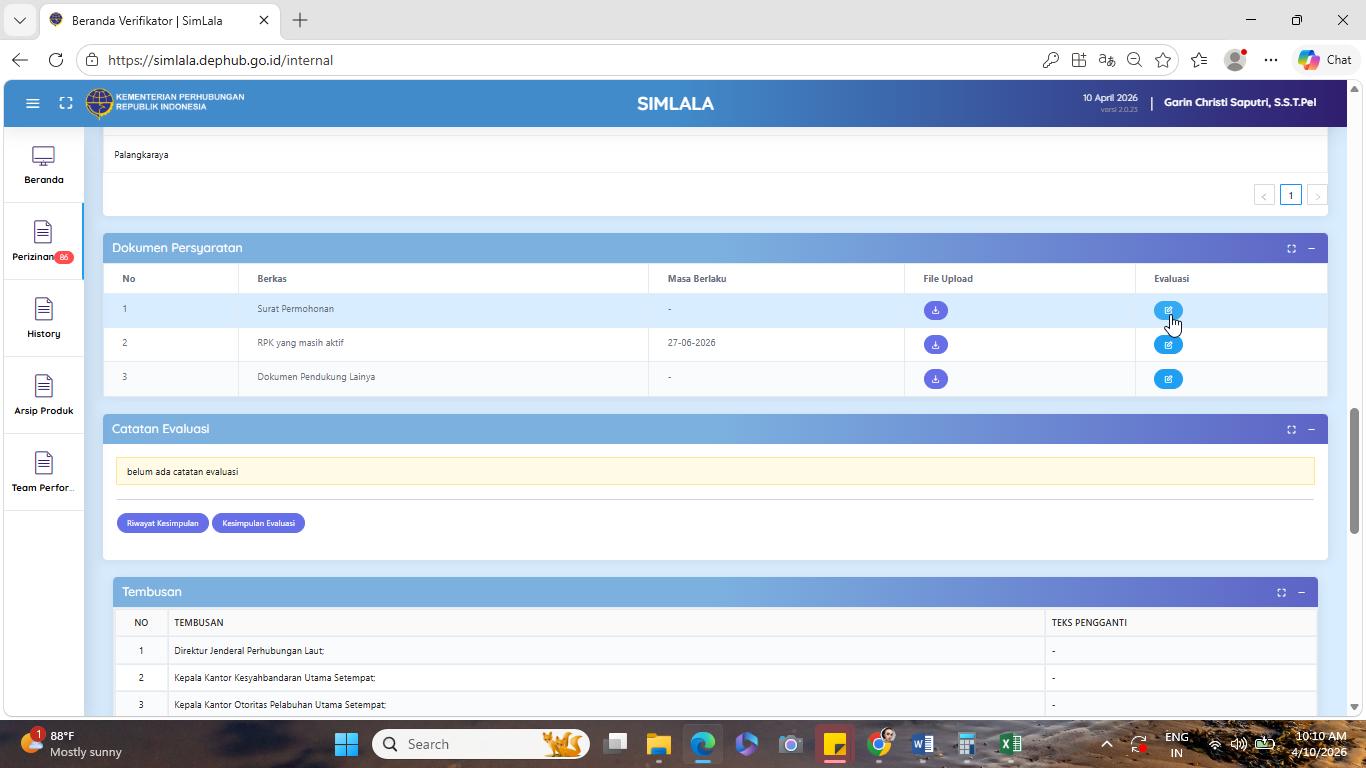This screenshot has height=768, width=1366.
Task: Open Copilot Chat button
Action: 1325,60
